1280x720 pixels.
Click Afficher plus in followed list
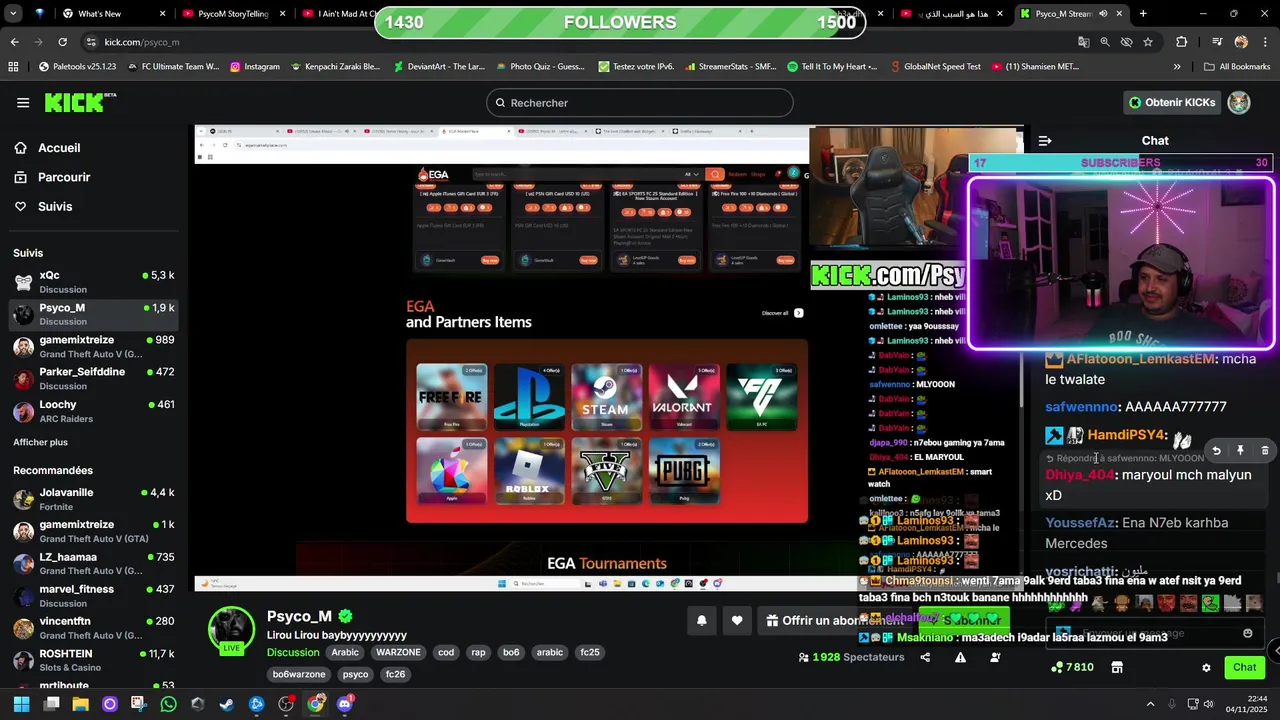[40, 442]
